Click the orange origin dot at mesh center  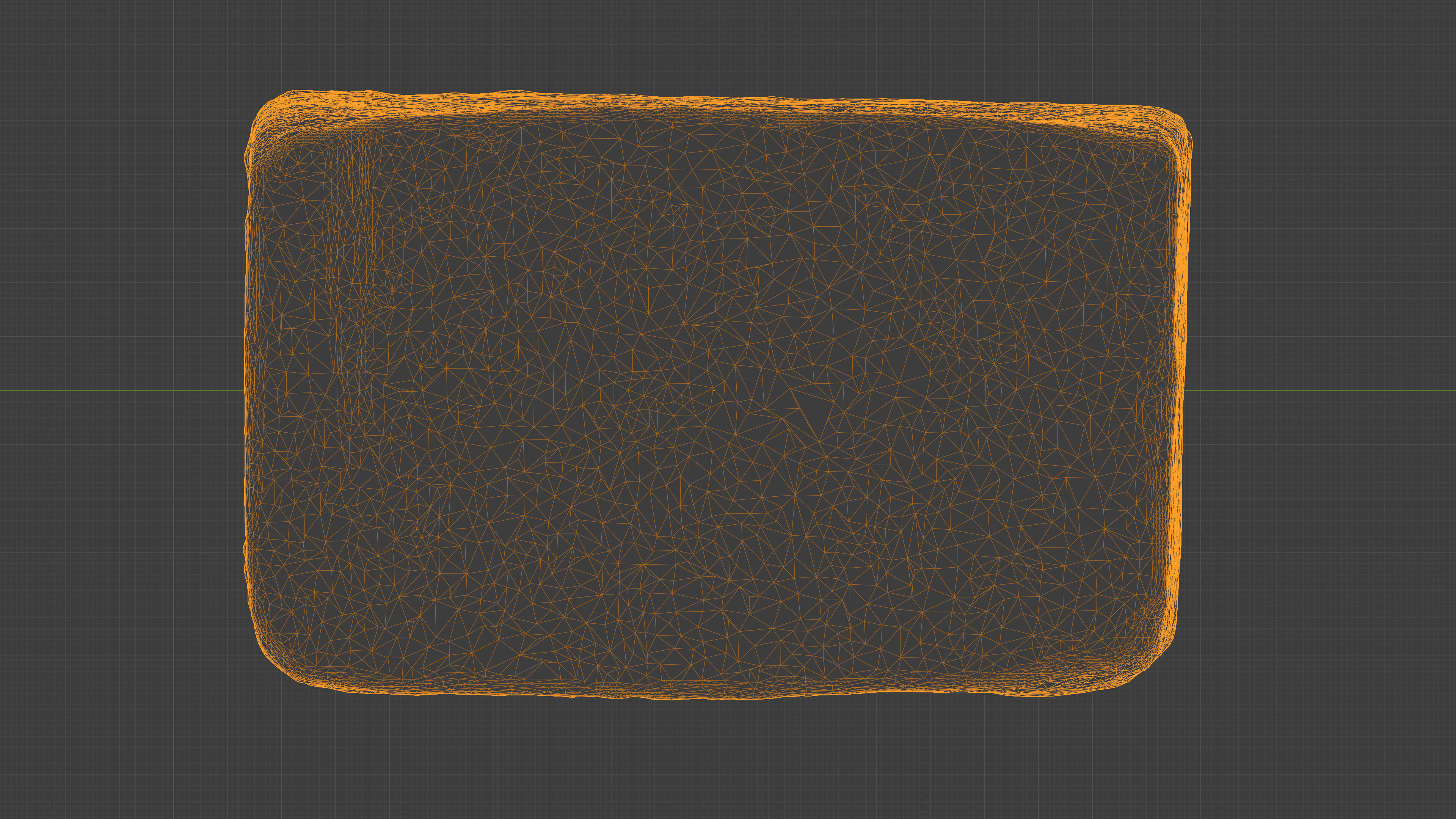coord(714,390)
